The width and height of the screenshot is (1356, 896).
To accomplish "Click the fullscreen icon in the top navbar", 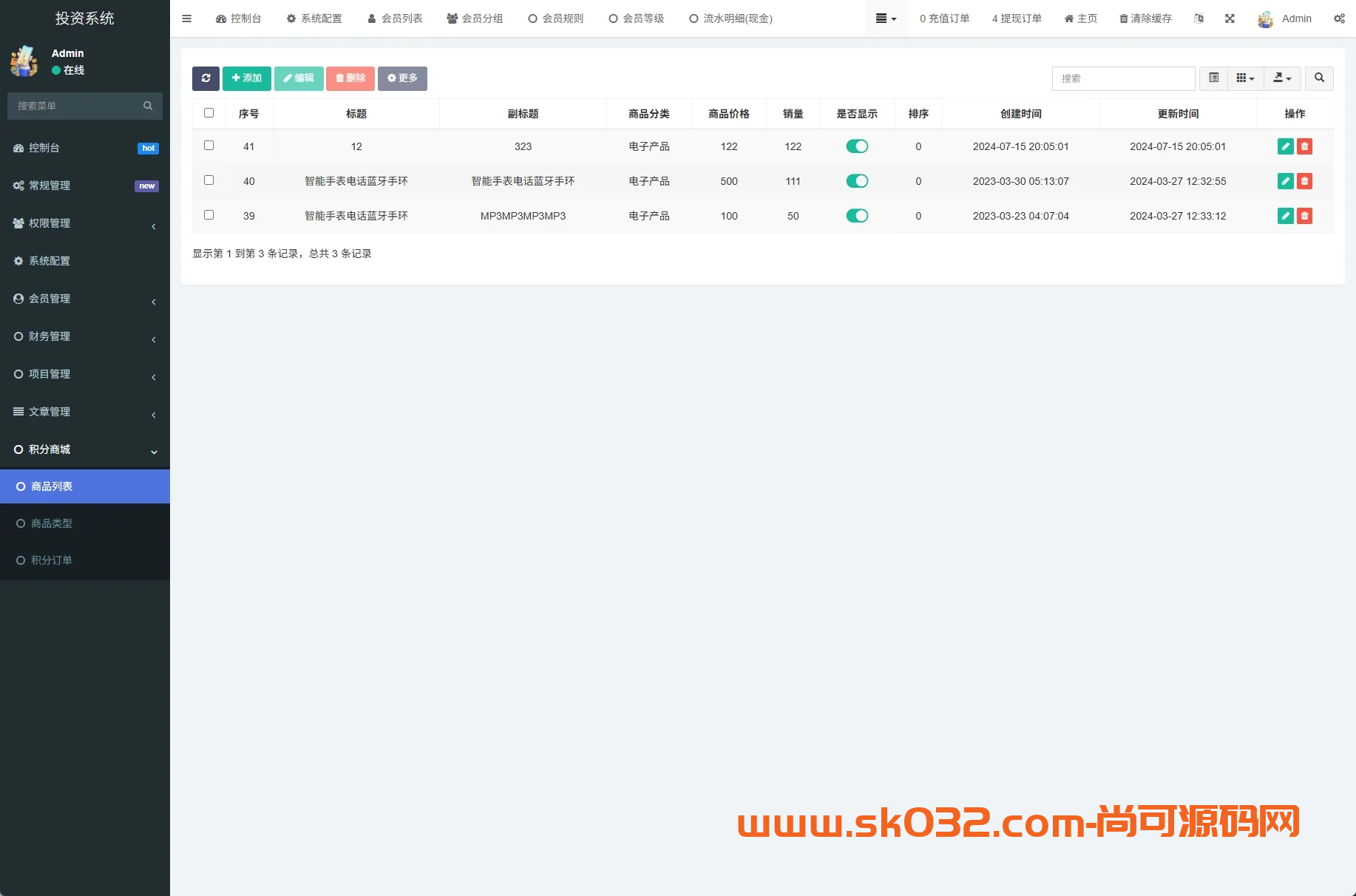I will point(1230,18).
